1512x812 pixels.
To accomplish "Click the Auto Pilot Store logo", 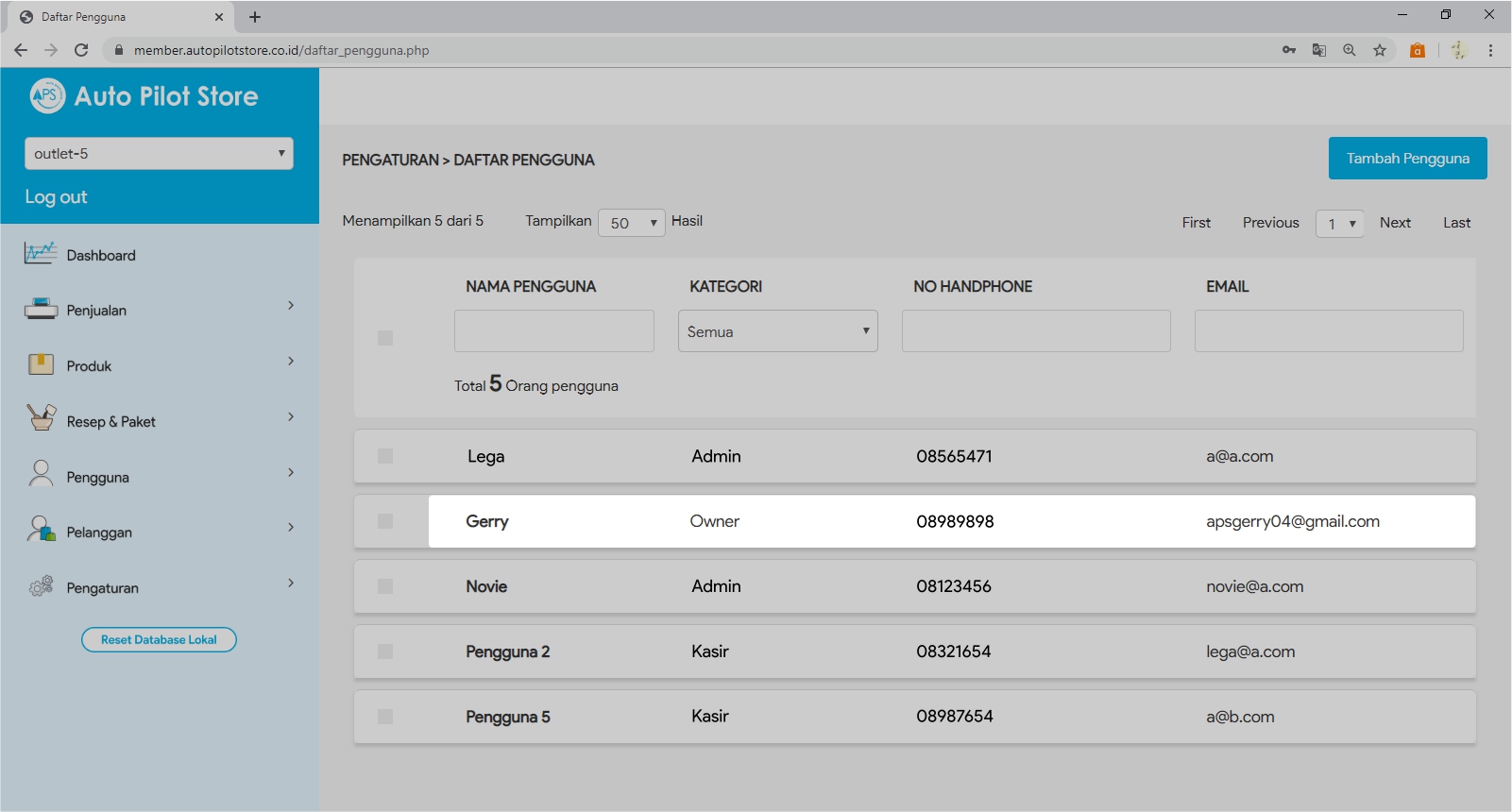I will click(x=47, y=95).
